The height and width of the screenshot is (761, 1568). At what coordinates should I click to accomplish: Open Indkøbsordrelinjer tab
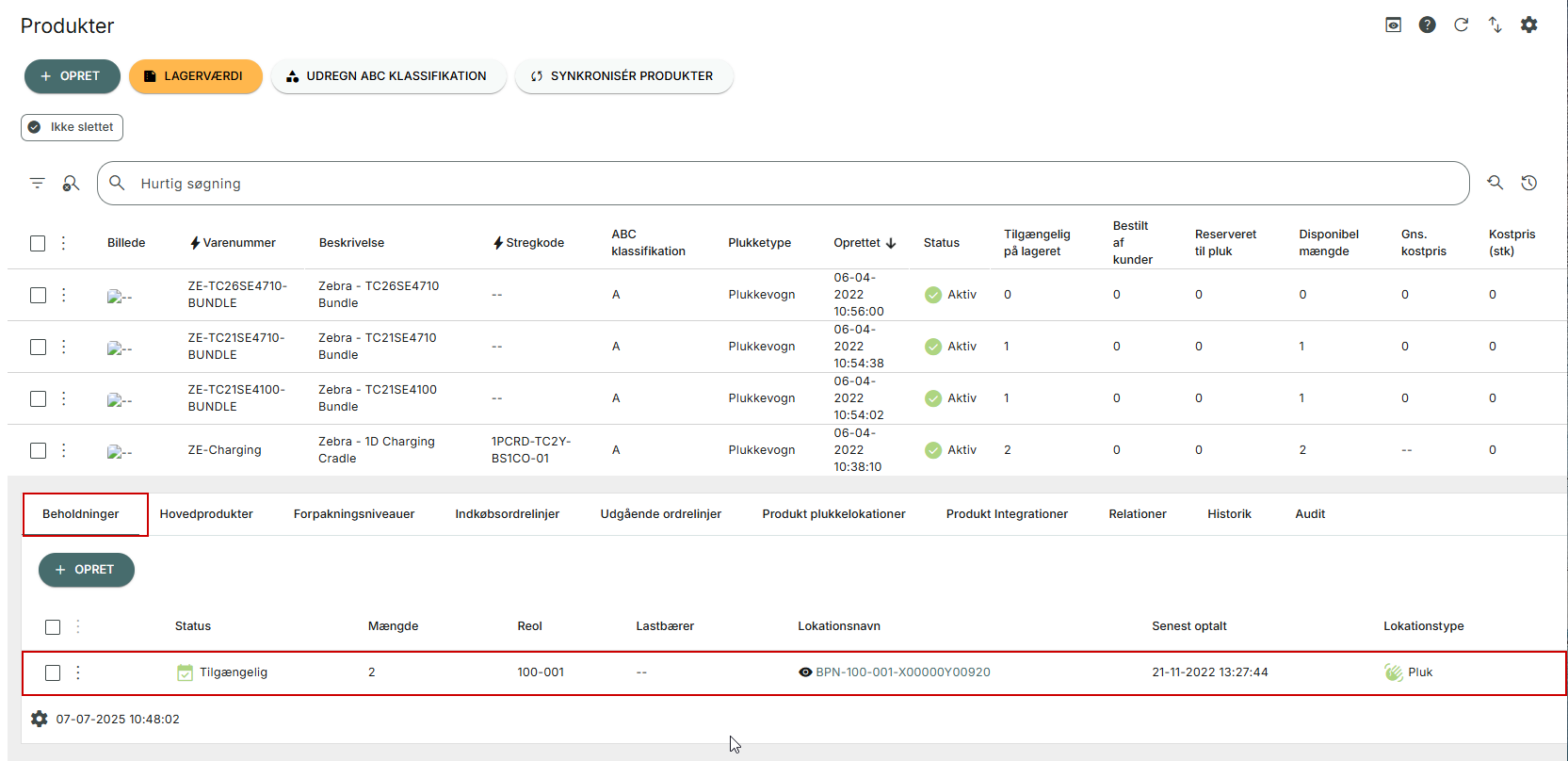click(508, 514)
